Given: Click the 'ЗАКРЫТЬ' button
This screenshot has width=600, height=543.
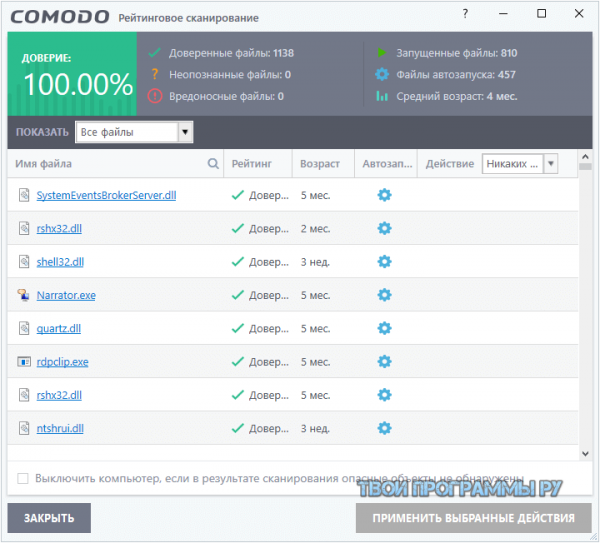Looking at the screenshot, I should 49,518.
